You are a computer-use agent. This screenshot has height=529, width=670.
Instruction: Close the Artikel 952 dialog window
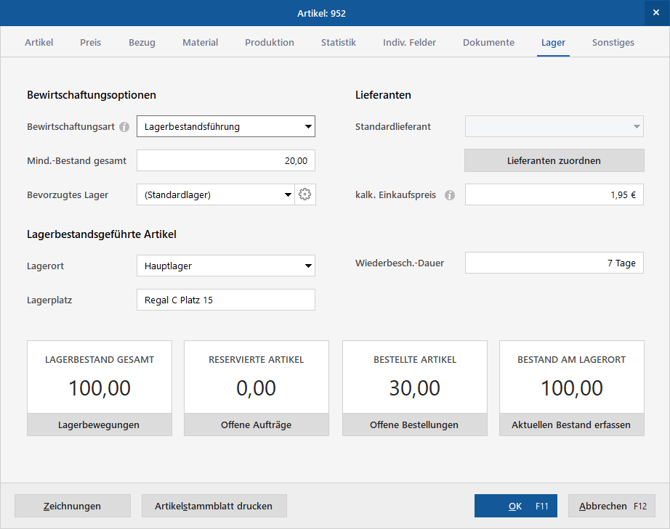(x=656, y=13)
